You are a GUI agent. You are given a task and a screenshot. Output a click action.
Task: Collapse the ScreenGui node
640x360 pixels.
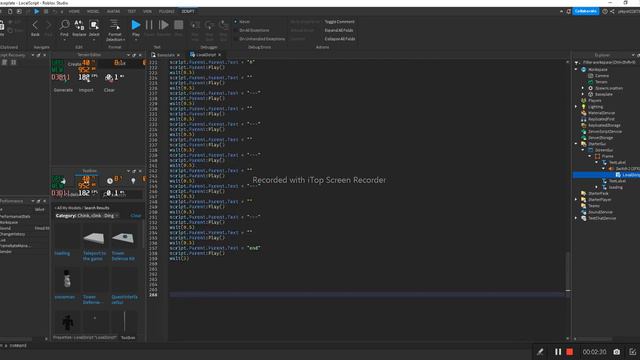(583, 150)
